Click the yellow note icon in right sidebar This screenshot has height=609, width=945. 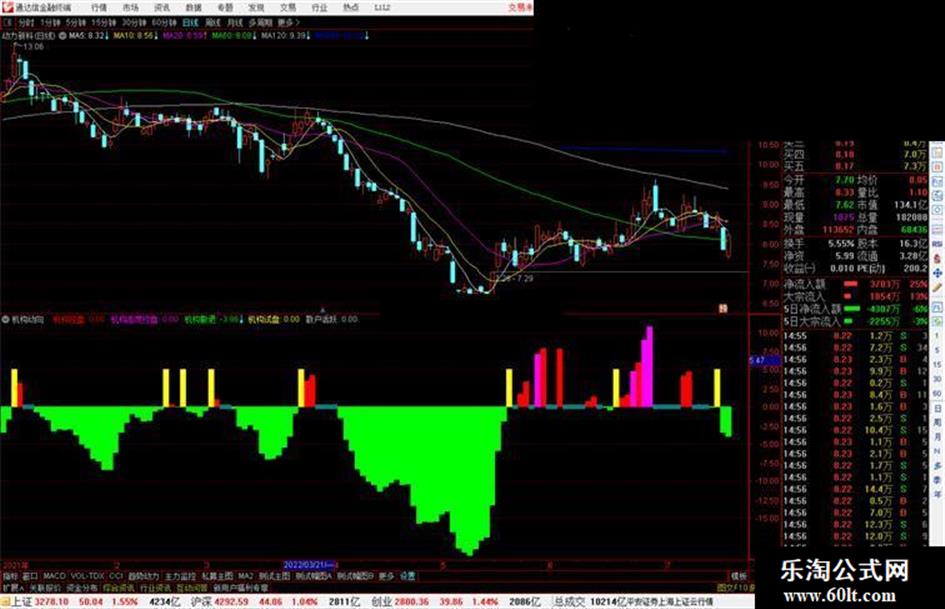coord(937,152)
